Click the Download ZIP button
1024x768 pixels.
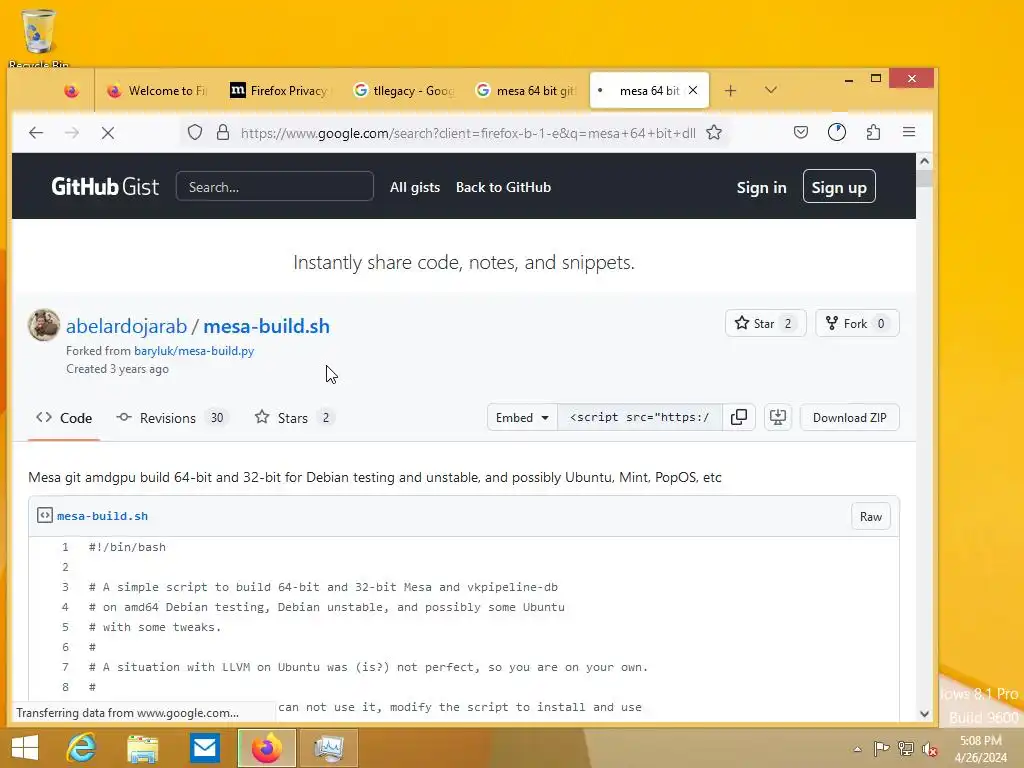[x=849, y=417]
